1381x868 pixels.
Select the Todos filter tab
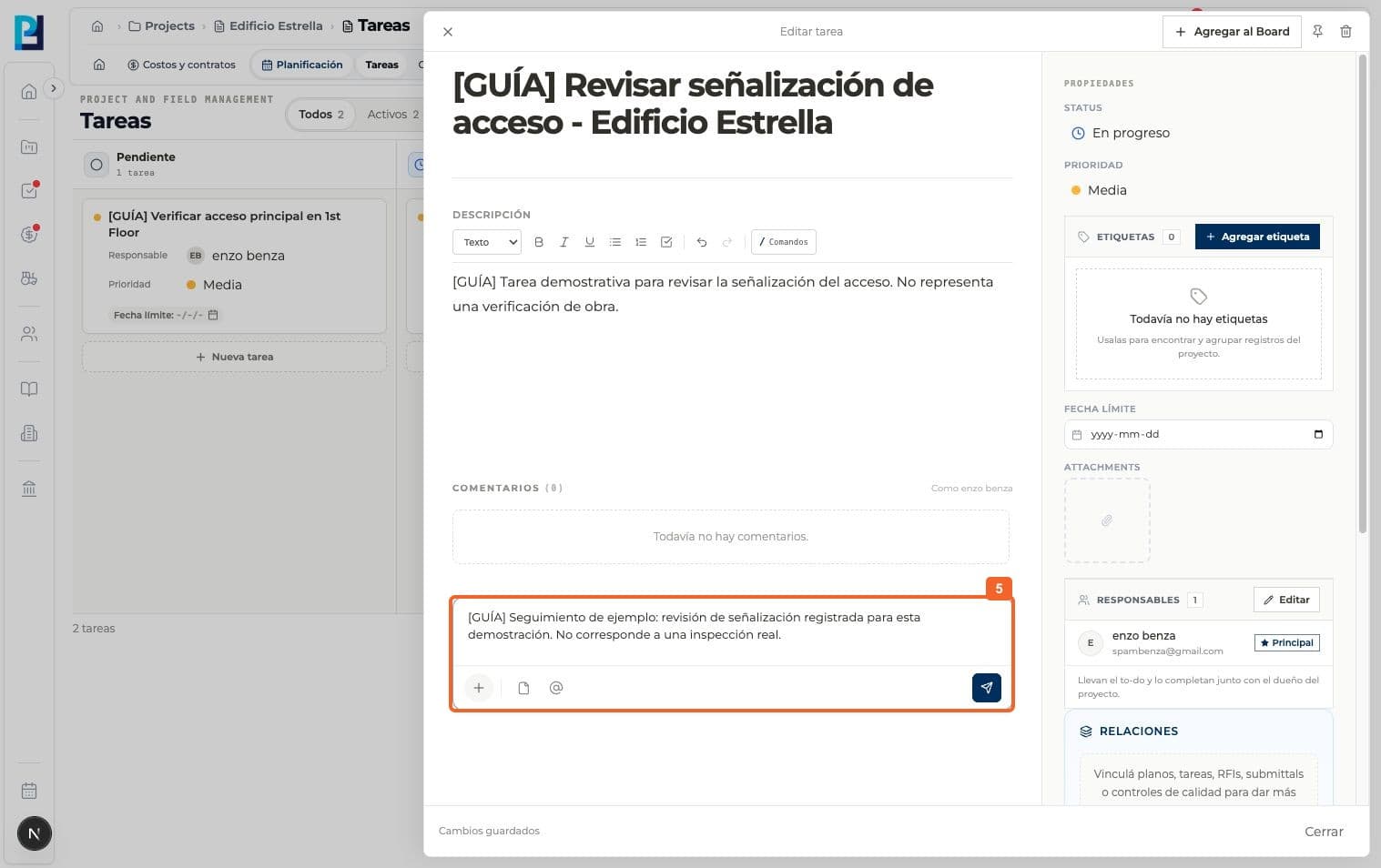pyautogui.click(x=321, y=115)
